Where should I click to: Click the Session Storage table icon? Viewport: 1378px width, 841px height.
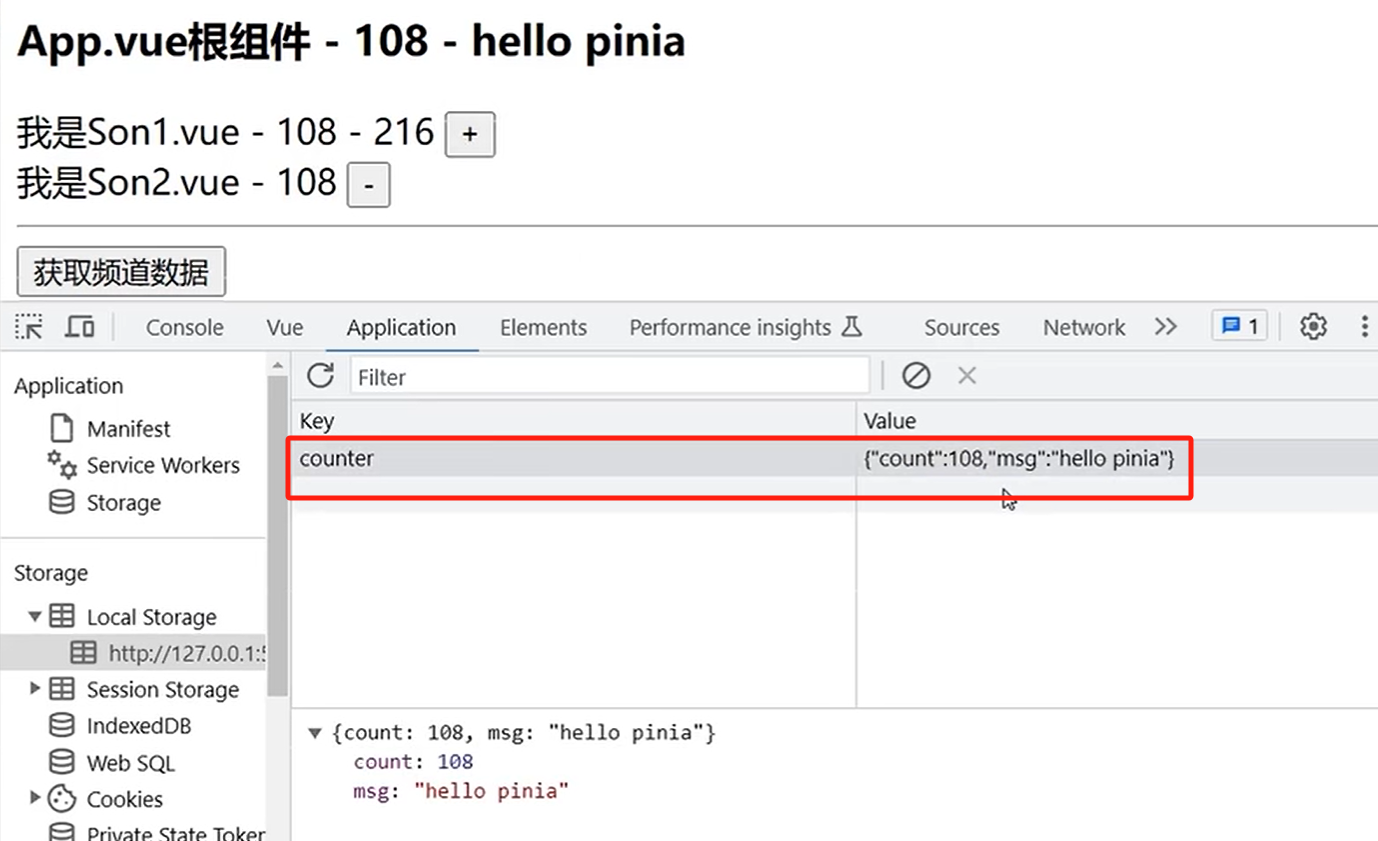(62, 689)
